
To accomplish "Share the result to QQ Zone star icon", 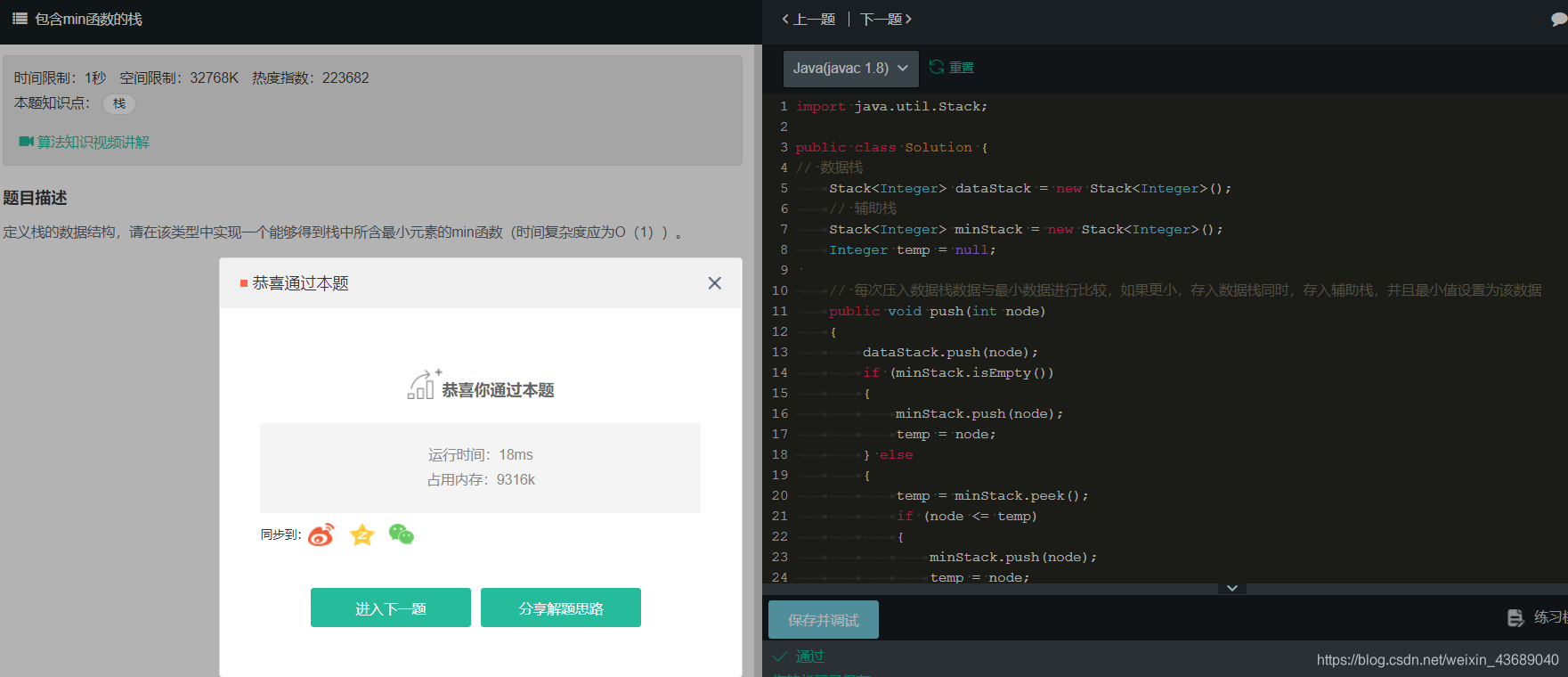I will (x=362, y=534).
